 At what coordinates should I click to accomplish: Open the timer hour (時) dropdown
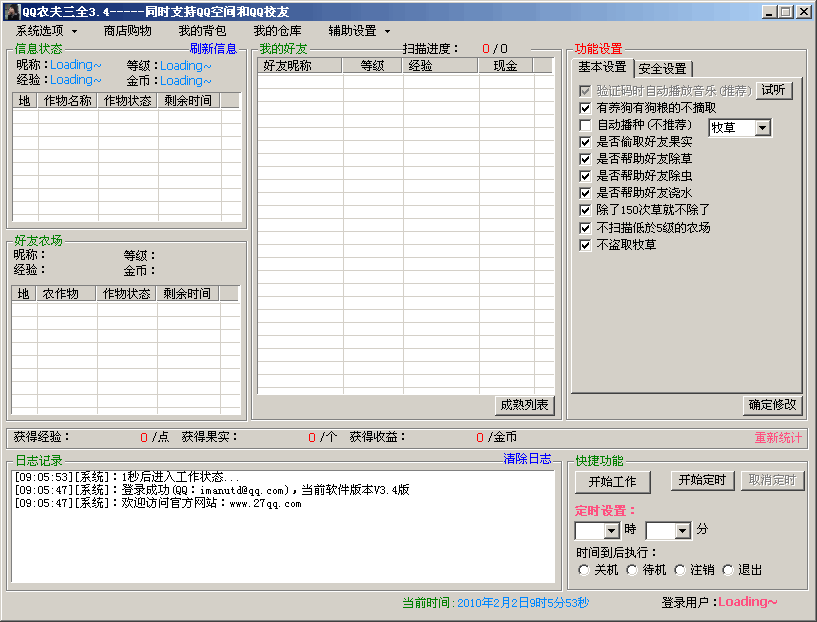click(x=612, y=531)
